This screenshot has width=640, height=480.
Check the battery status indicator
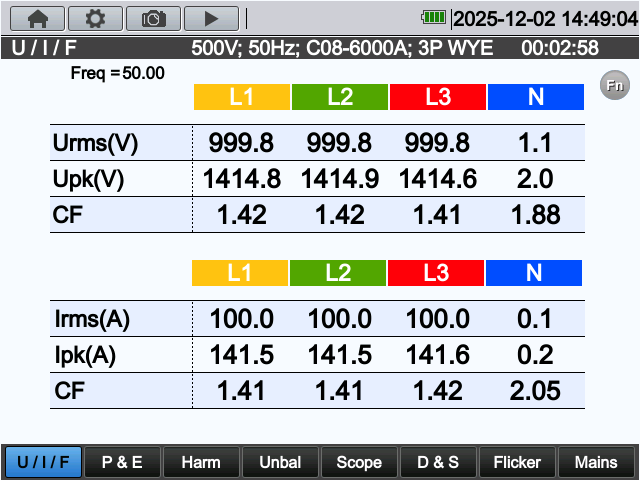click(x=435, y=17)
